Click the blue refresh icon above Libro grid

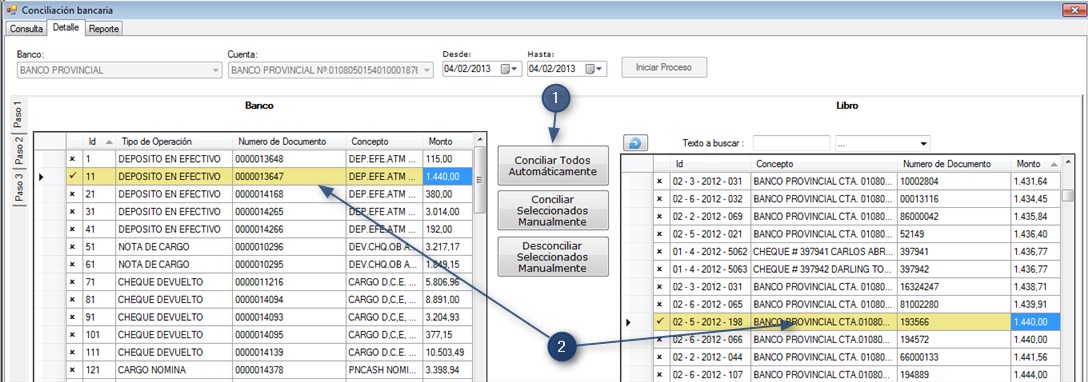(x=636, y=143)
